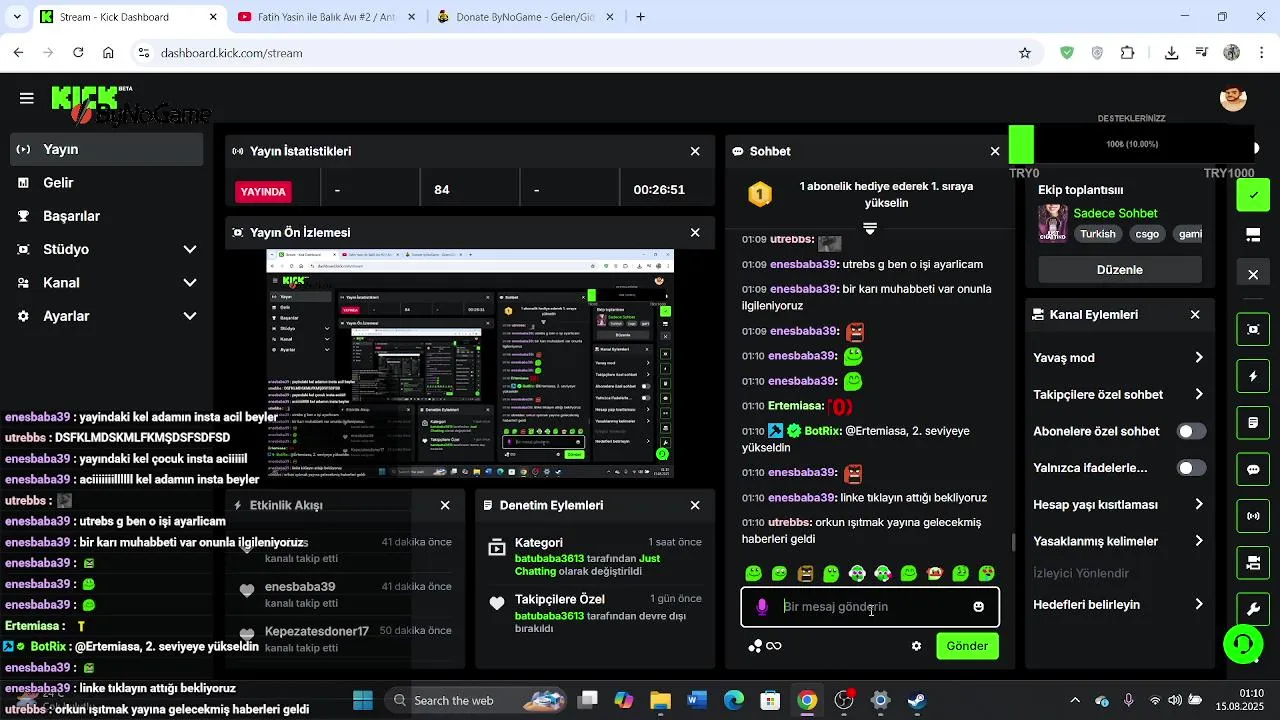Close the Etkinlik Akışı panel
Viewport: 1280px width, 720px height.
click(x=445, y=505)
